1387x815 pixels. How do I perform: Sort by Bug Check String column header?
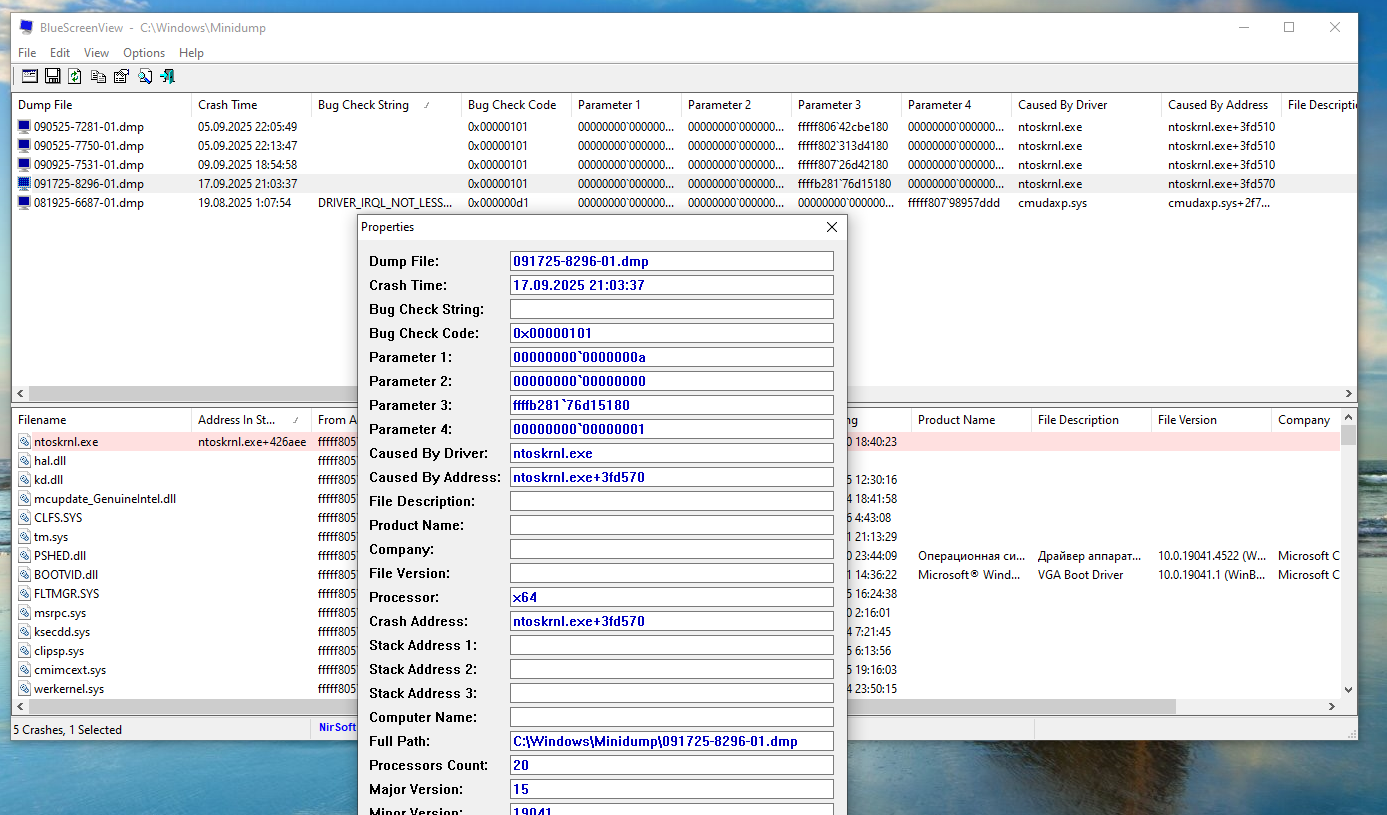click(x=386, y=105)
